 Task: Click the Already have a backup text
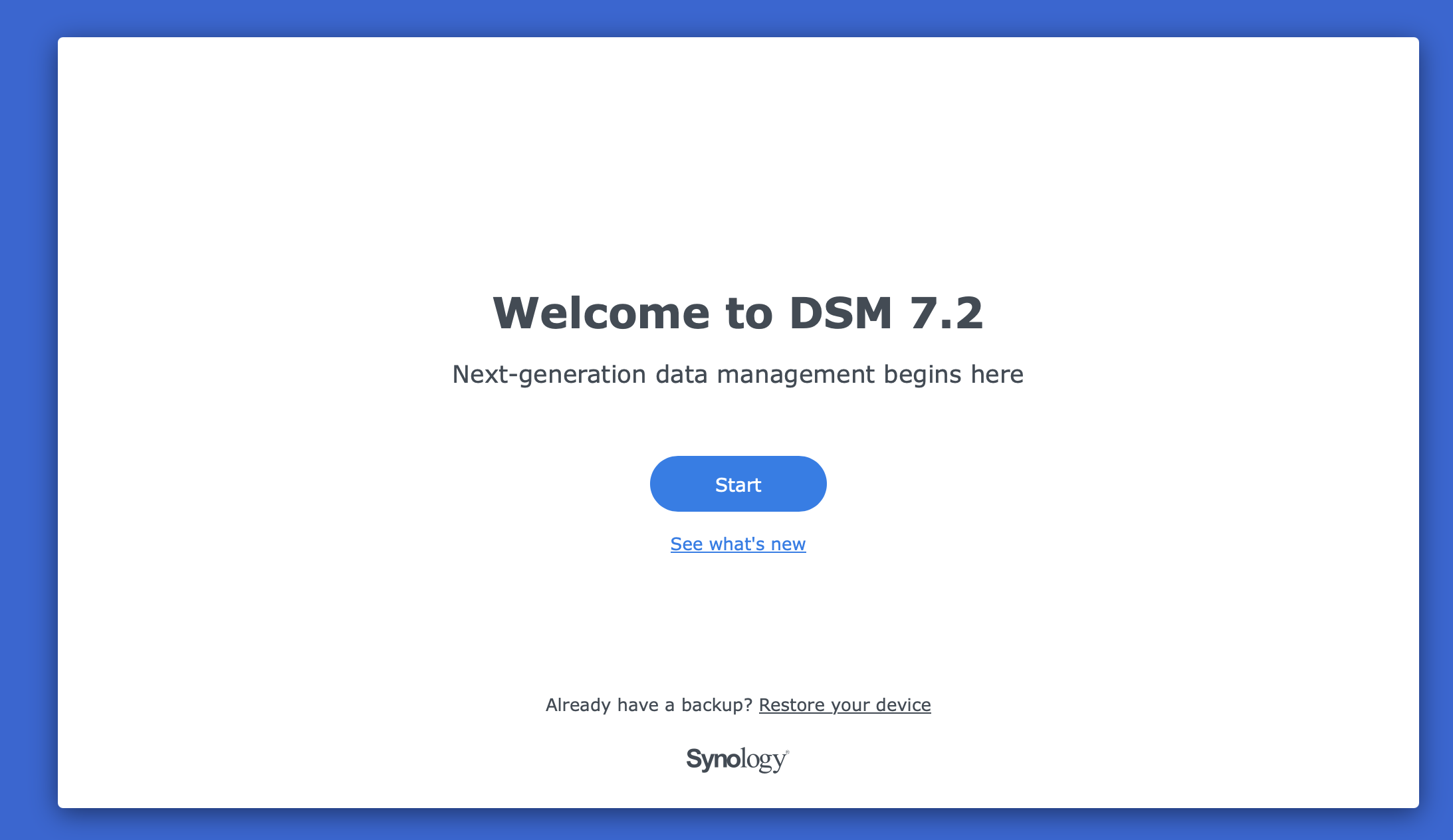click(x=648, y=704)
